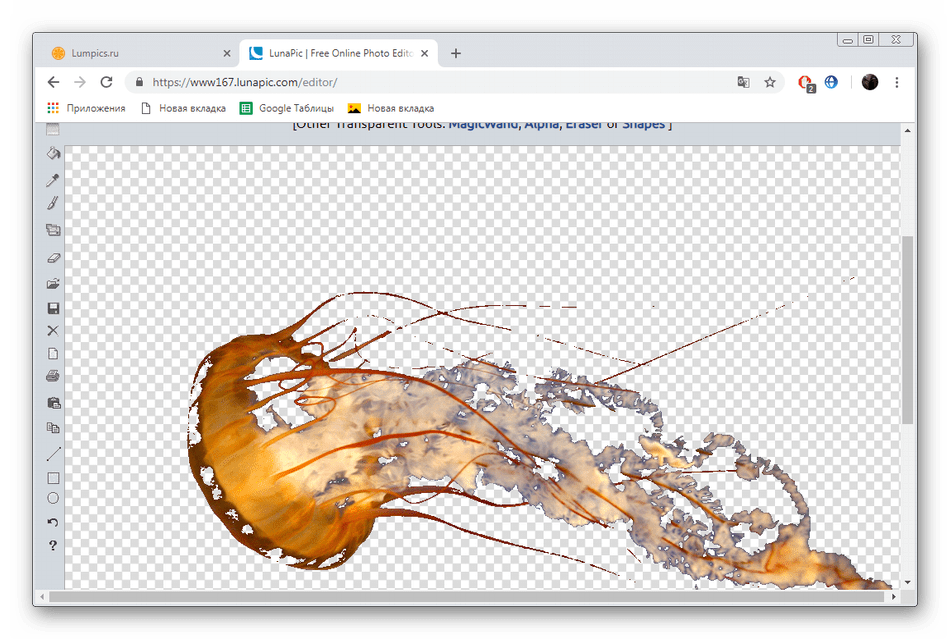This screenshot has width=950, height=639.
Task: Save image with floppy disk icon
Action: click(x=54, y=309)
